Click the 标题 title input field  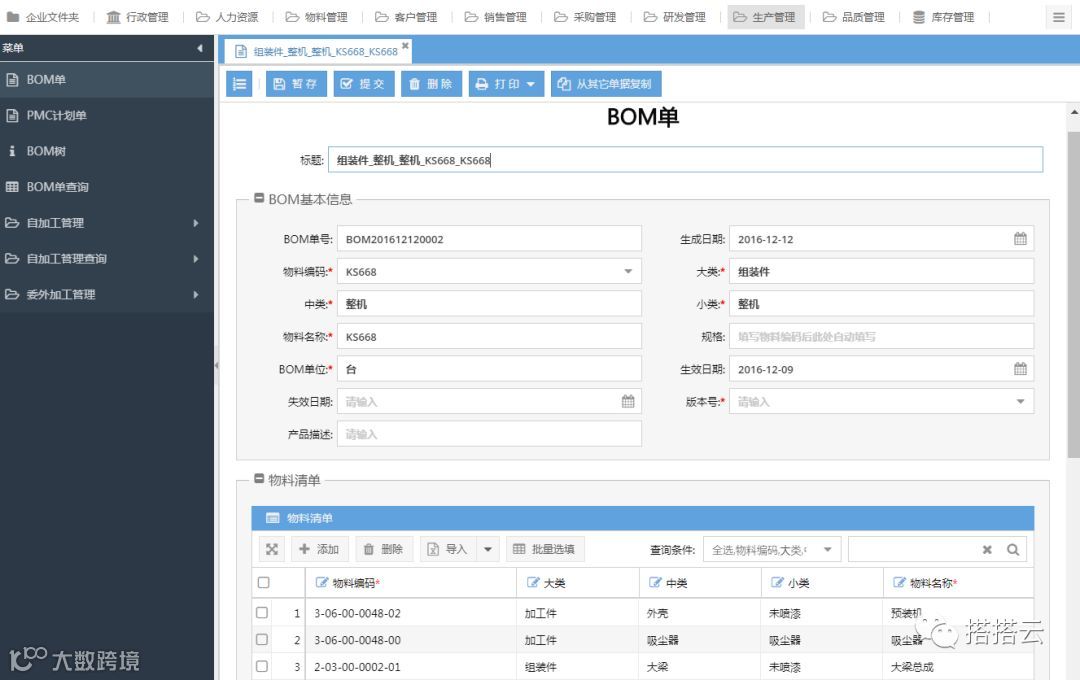click(685, 160)
